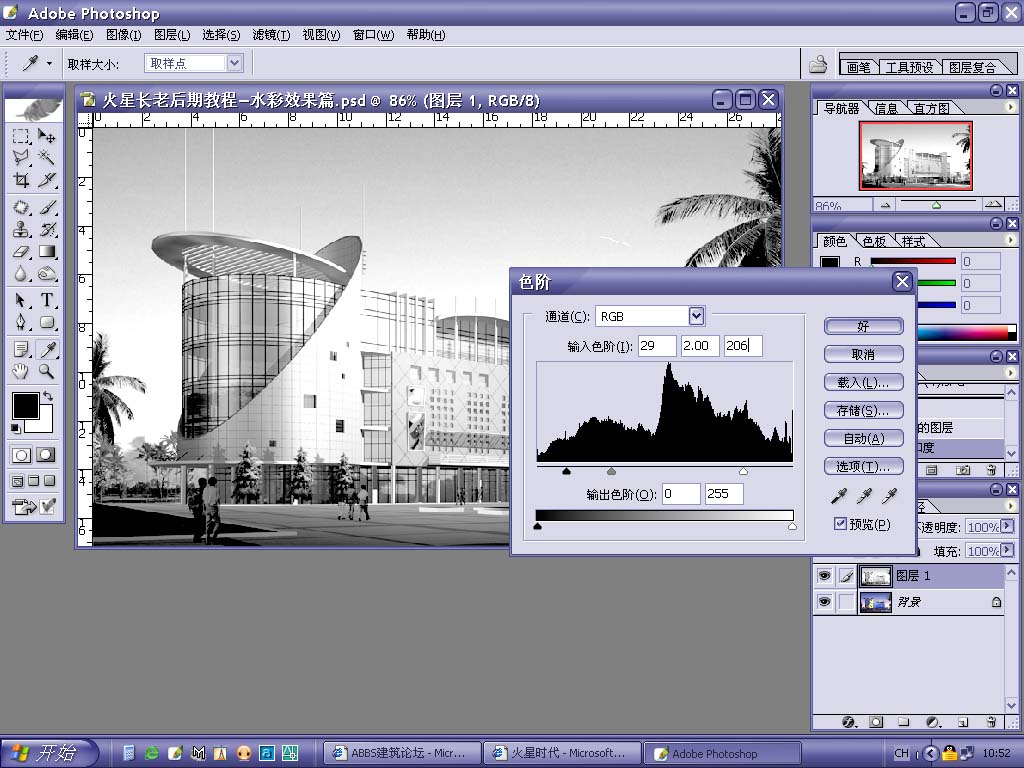Screen dimensions: 1024x768
Task: Select the Notes tool
Action: [21, 349]
